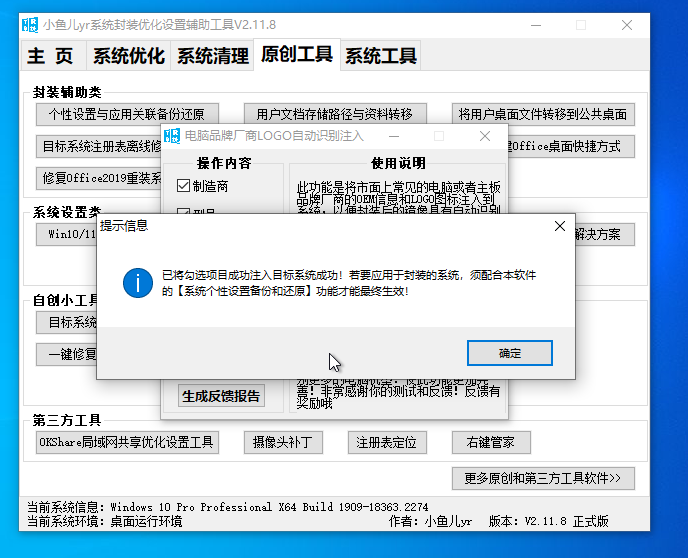Select the 原创工具 tab
Screen dimensions: 688x558
[x=296, y=55]
